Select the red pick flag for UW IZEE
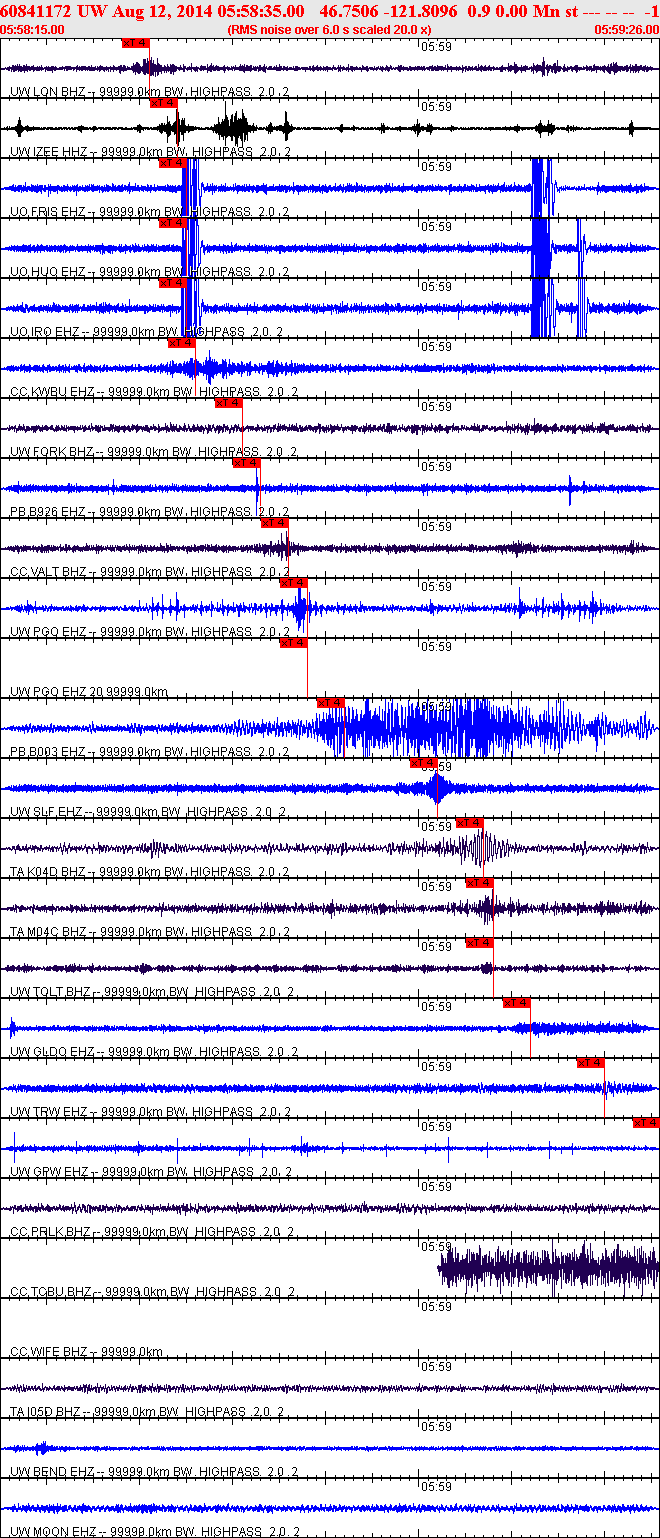Screen dimensions: 660x1538 [163, 103]
